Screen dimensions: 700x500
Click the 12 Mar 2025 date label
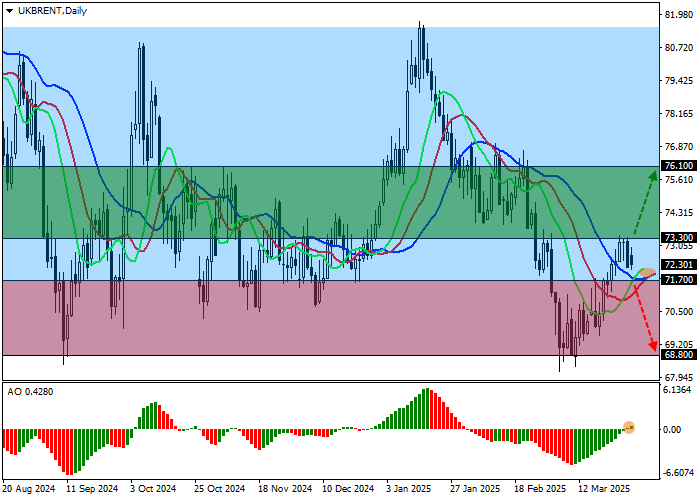pyautogui.click(x=605, y=490)
